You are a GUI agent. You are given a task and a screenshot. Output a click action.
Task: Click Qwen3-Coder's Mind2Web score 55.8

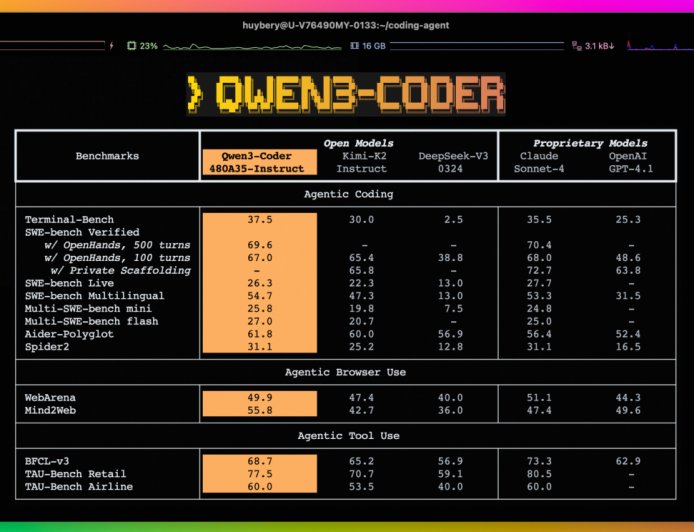(260, 410)
